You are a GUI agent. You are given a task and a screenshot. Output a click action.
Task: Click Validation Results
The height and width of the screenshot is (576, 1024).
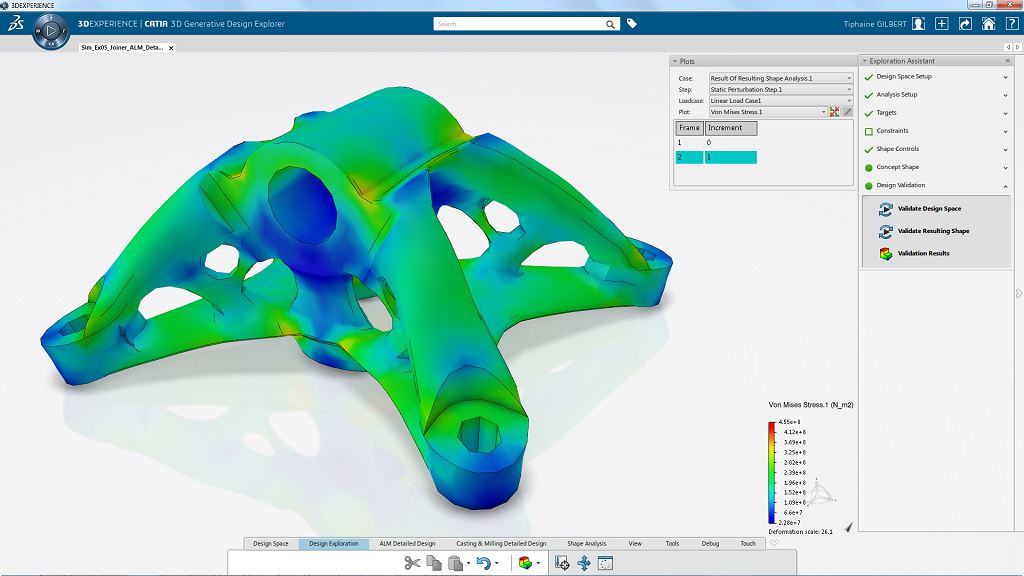point(923,253)
